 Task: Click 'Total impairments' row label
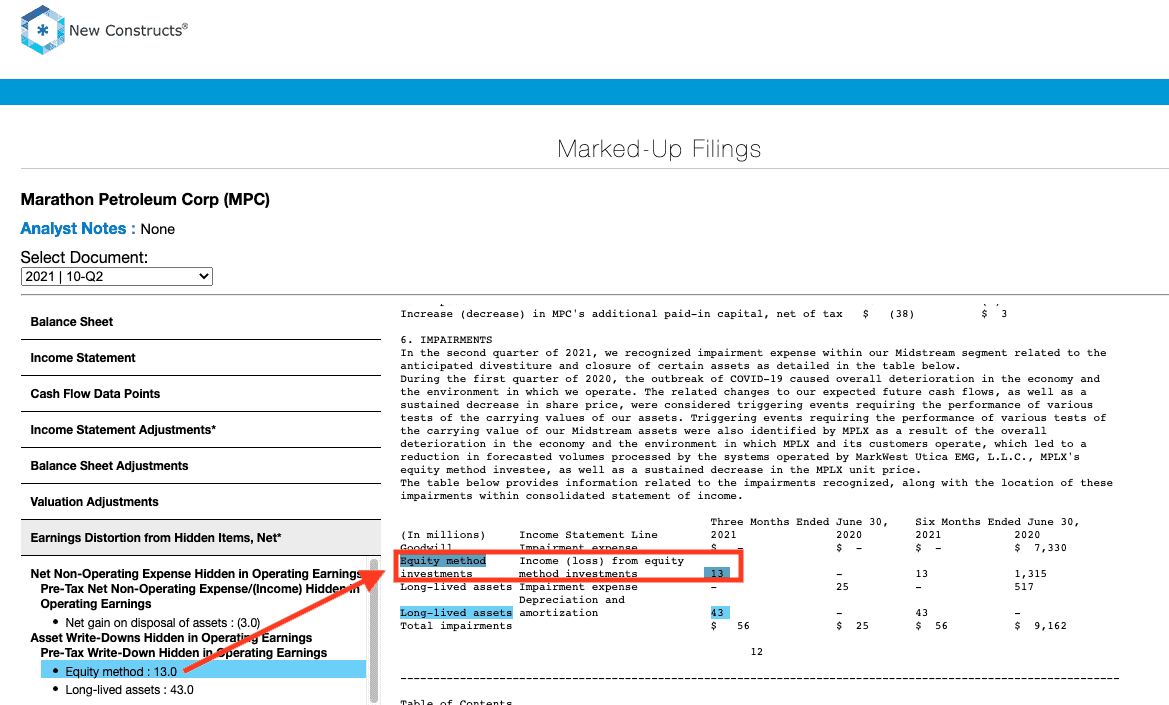tap(456, 626)
